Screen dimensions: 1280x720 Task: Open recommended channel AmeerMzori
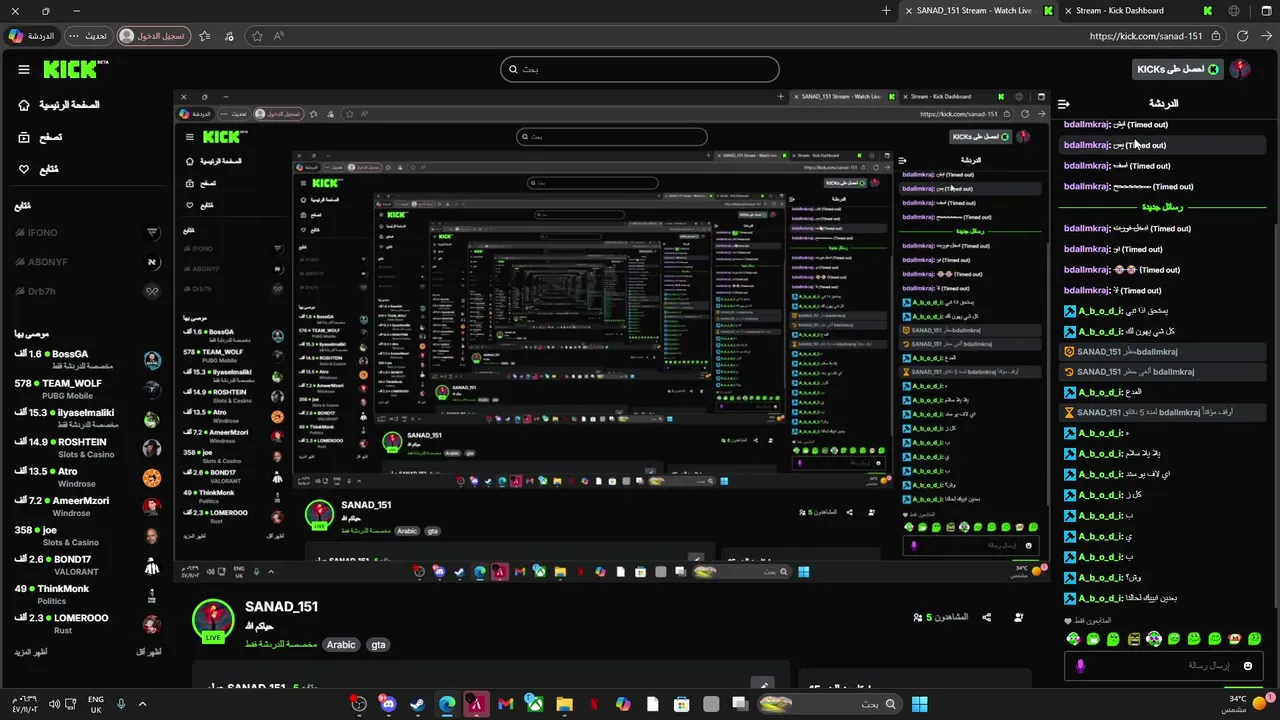tap(87, 506)
